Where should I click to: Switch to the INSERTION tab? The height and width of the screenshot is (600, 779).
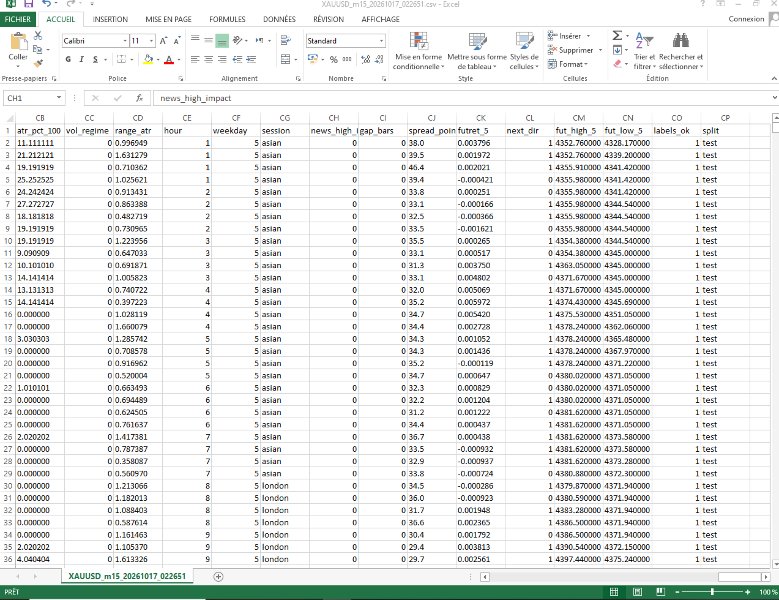(x=110, y=19)
